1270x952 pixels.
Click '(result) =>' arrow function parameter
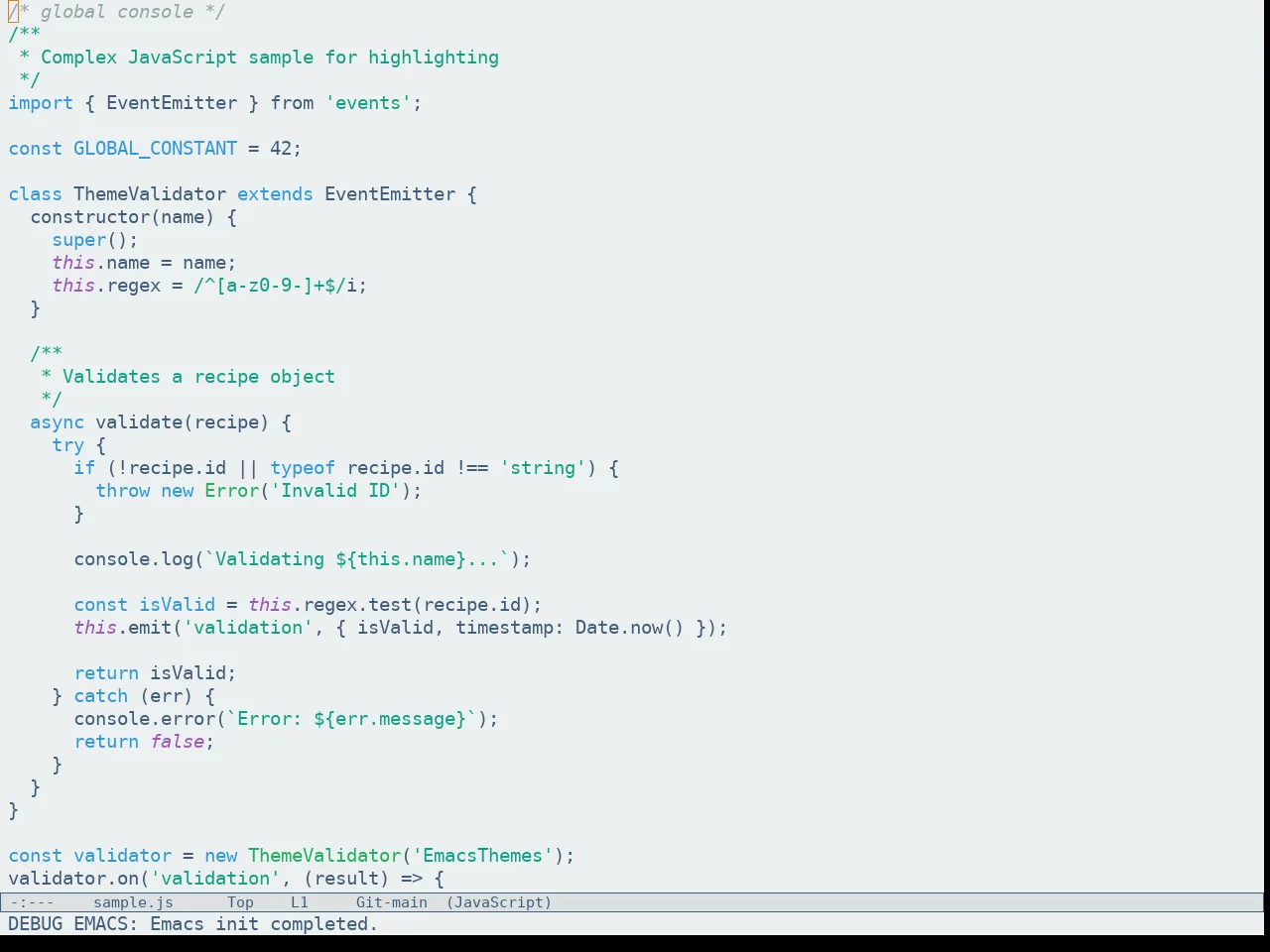click(363, 879)
